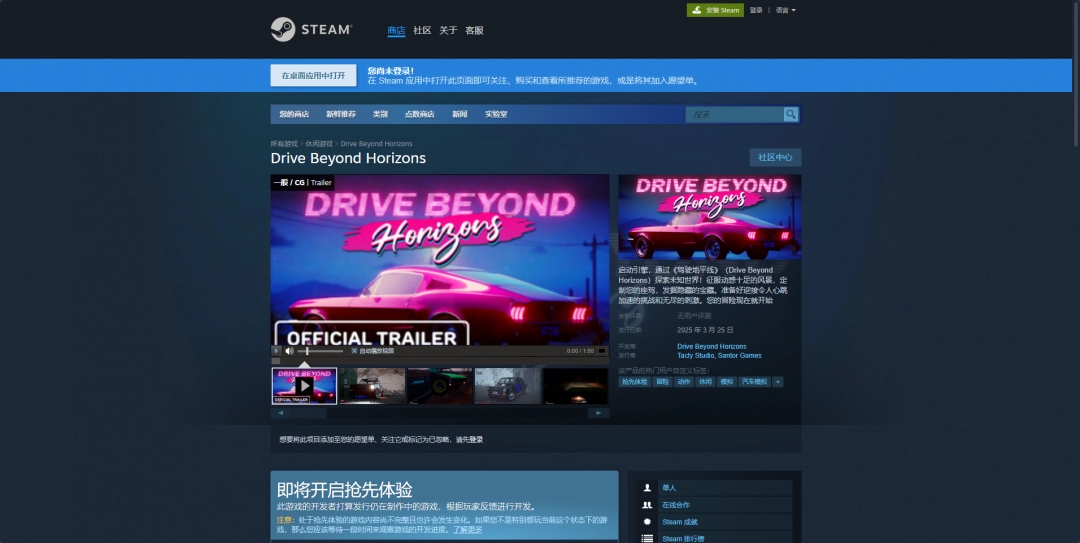Click the 在桌面应用中打开 button

point(313,76)
